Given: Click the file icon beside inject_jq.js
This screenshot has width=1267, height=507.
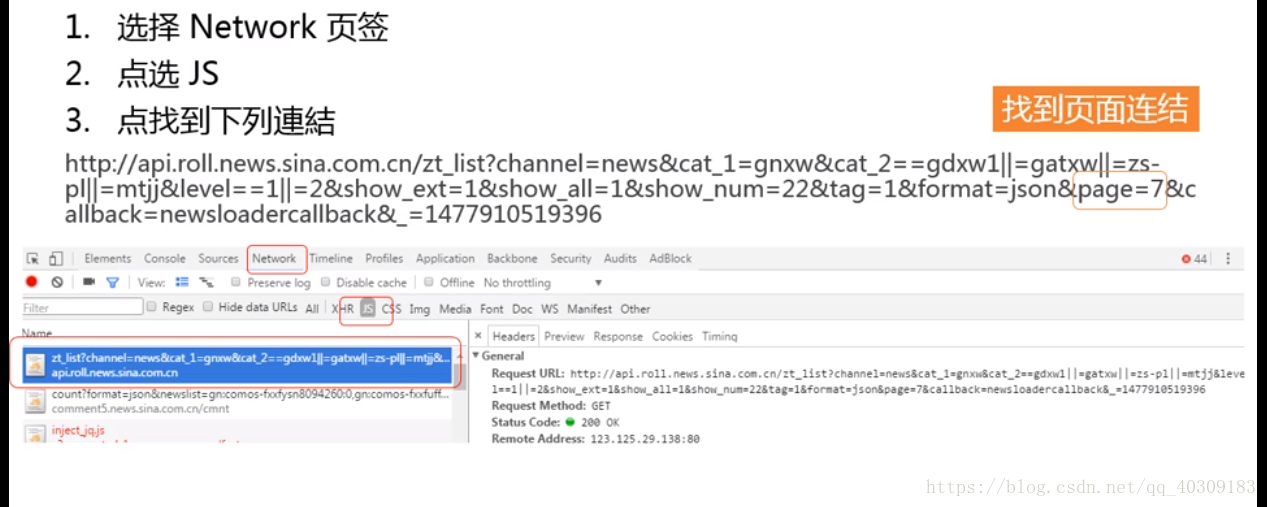Looking at the screenshot, I should pos(36,435).
